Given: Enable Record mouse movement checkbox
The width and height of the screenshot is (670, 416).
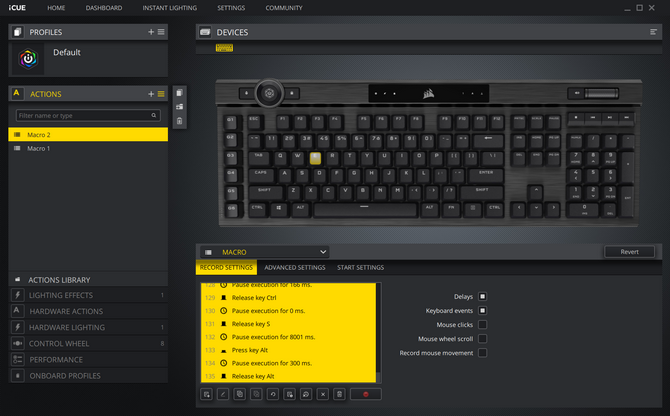Looking at the screenshot, I should 482,353.
